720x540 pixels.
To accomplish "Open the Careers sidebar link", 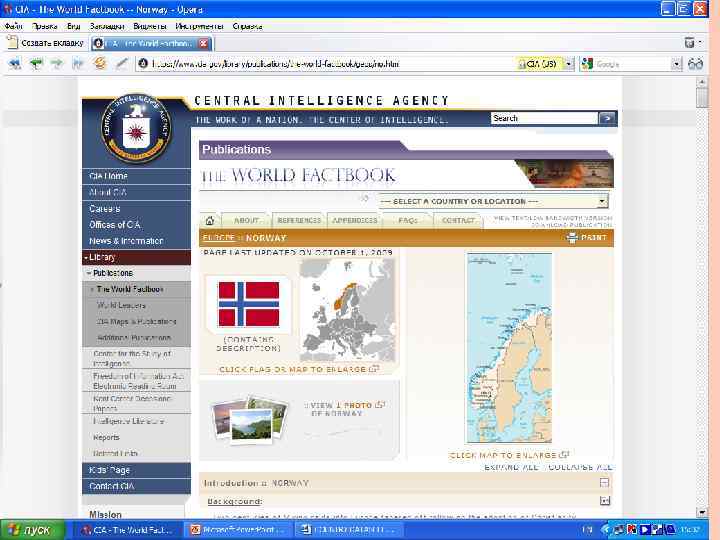I will click(x=105, y=208).
